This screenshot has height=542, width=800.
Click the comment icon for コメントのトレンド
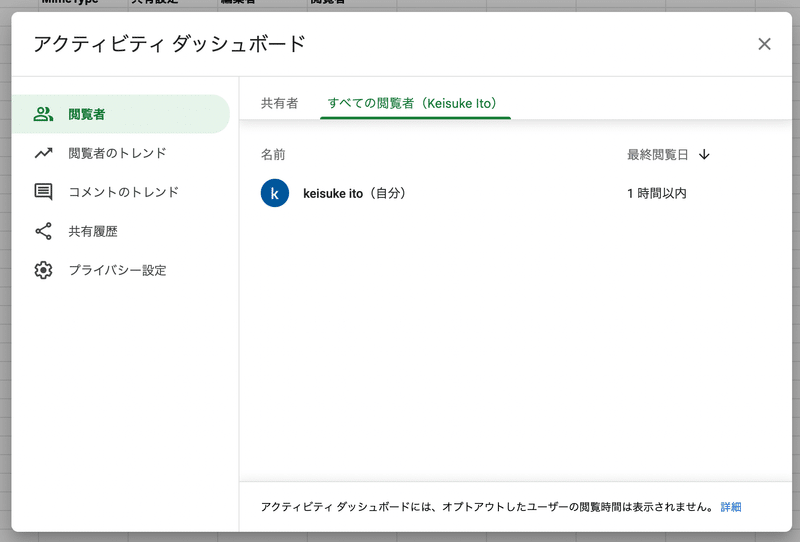[x=43, y=192]
